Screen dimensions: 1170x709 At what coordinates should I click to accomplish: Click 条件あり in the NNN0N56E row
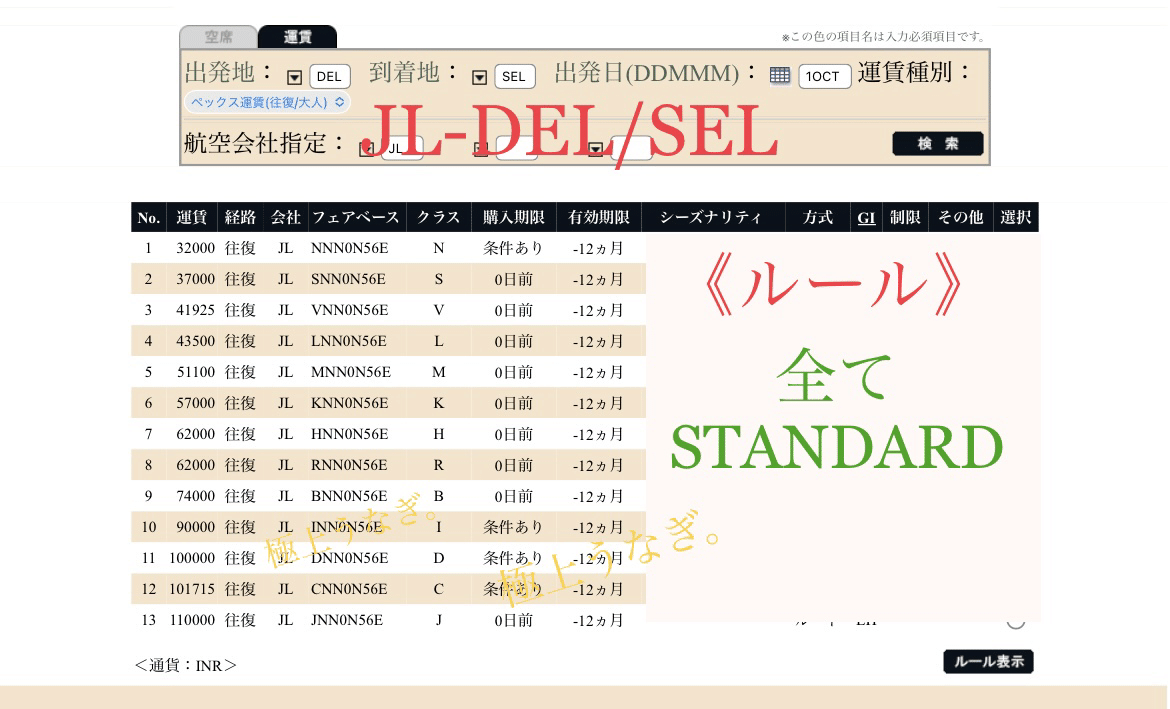coord(513,248)
